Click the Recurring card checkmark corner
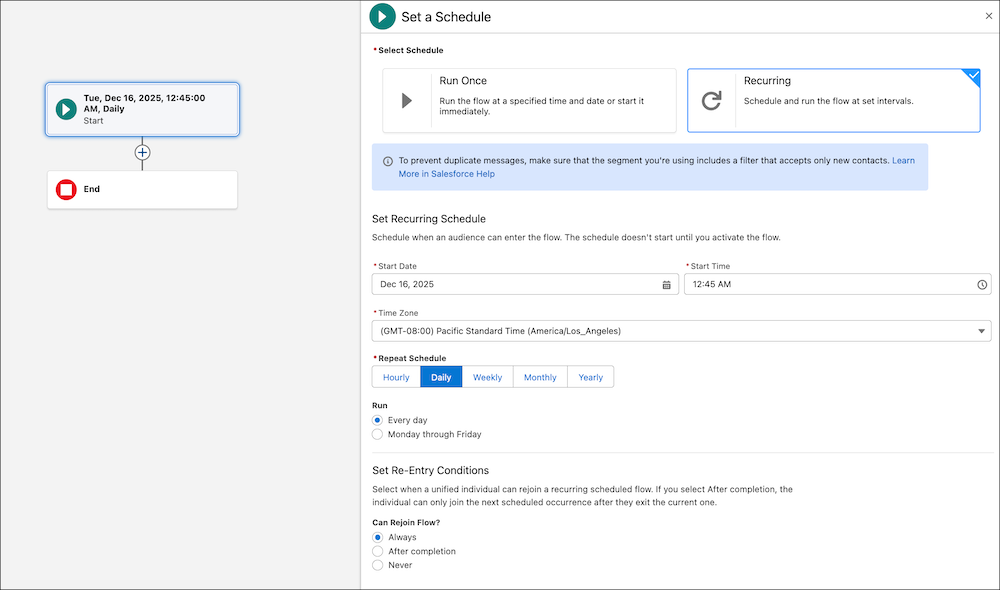This screenshot has height=590, width=1000. [x=973, y=76]
